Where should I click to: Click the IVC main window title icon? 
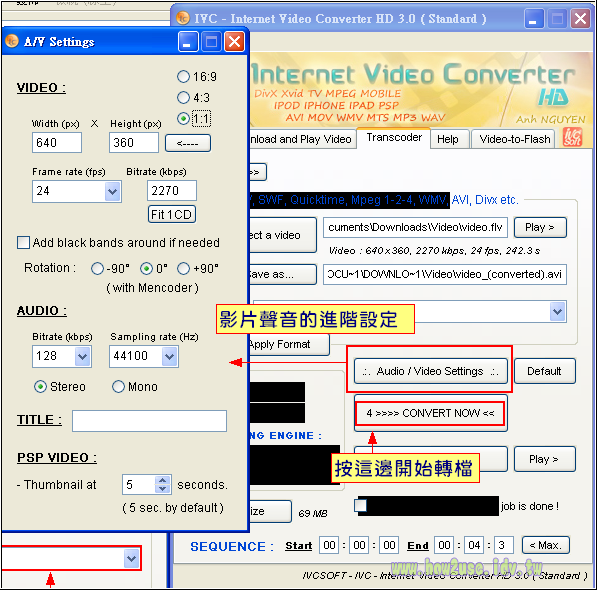183,18
